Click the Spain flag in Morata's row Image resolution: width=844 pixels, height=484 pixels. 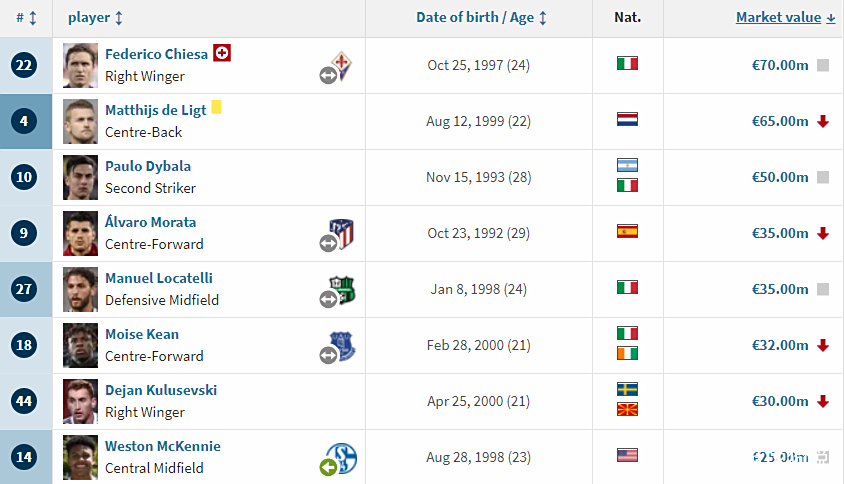click(627, 231)
